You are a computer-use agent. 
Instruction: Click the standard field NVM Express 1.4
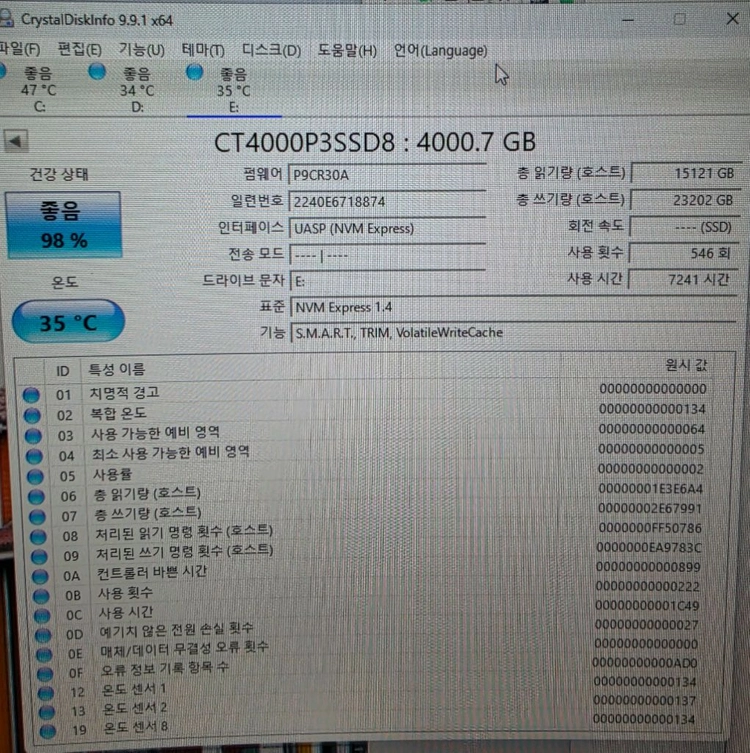(513, 307)
